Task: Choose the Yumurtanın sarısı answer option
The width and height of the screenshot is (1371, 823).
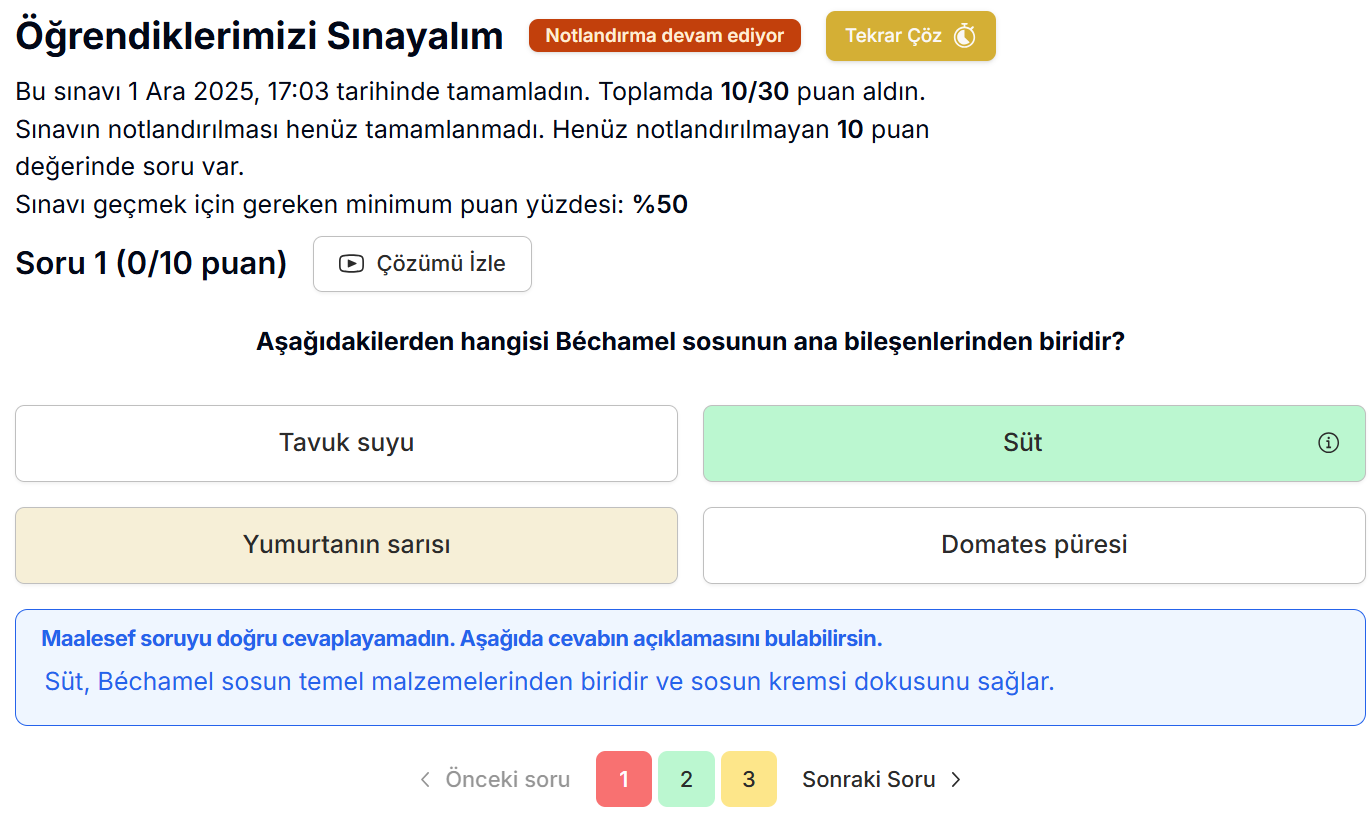Action: point(346,545)
